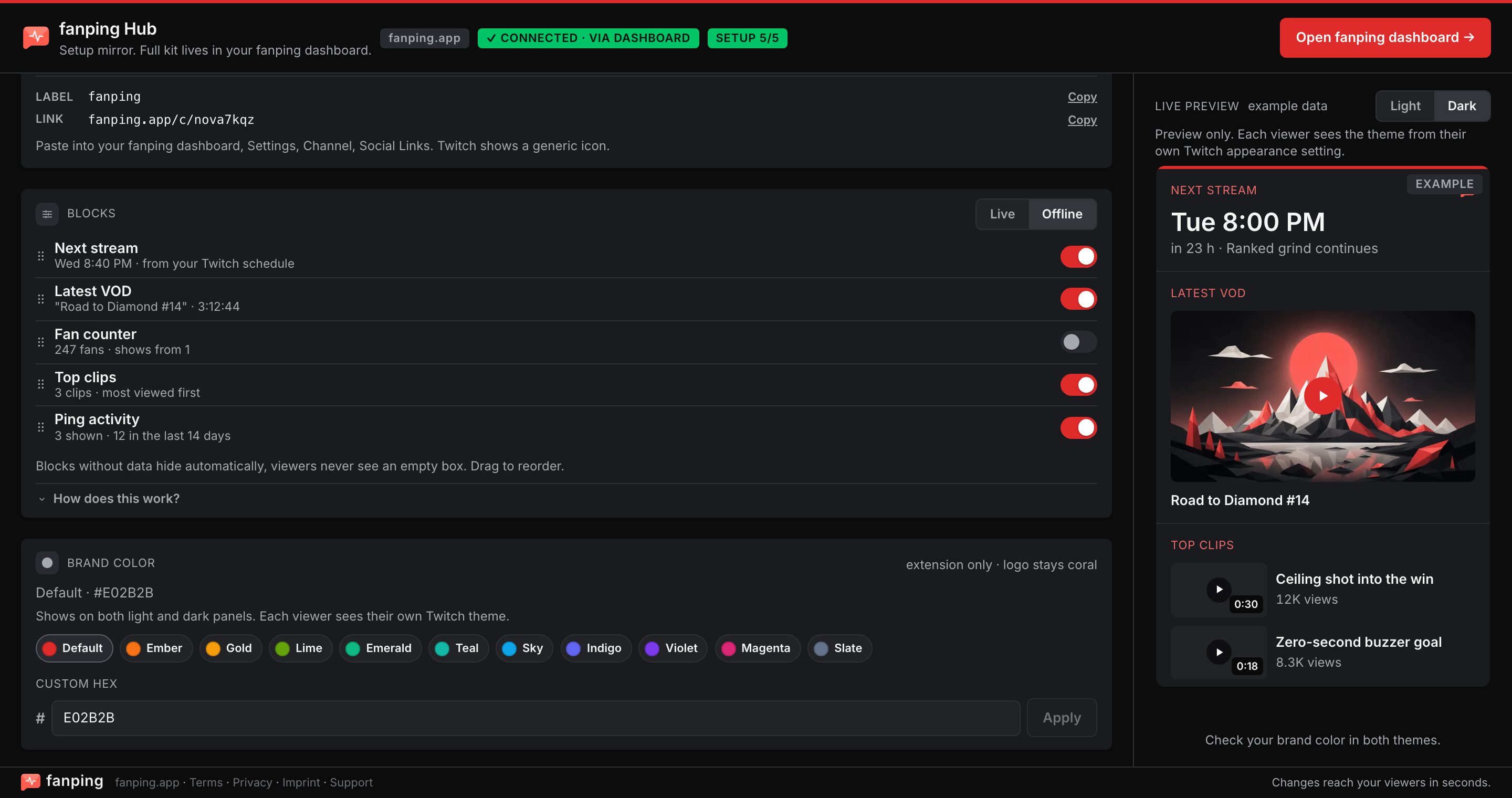Play the Ceiling shot into the win clip
This screenshot has width=1512, height=798.
pos(1219,589)
